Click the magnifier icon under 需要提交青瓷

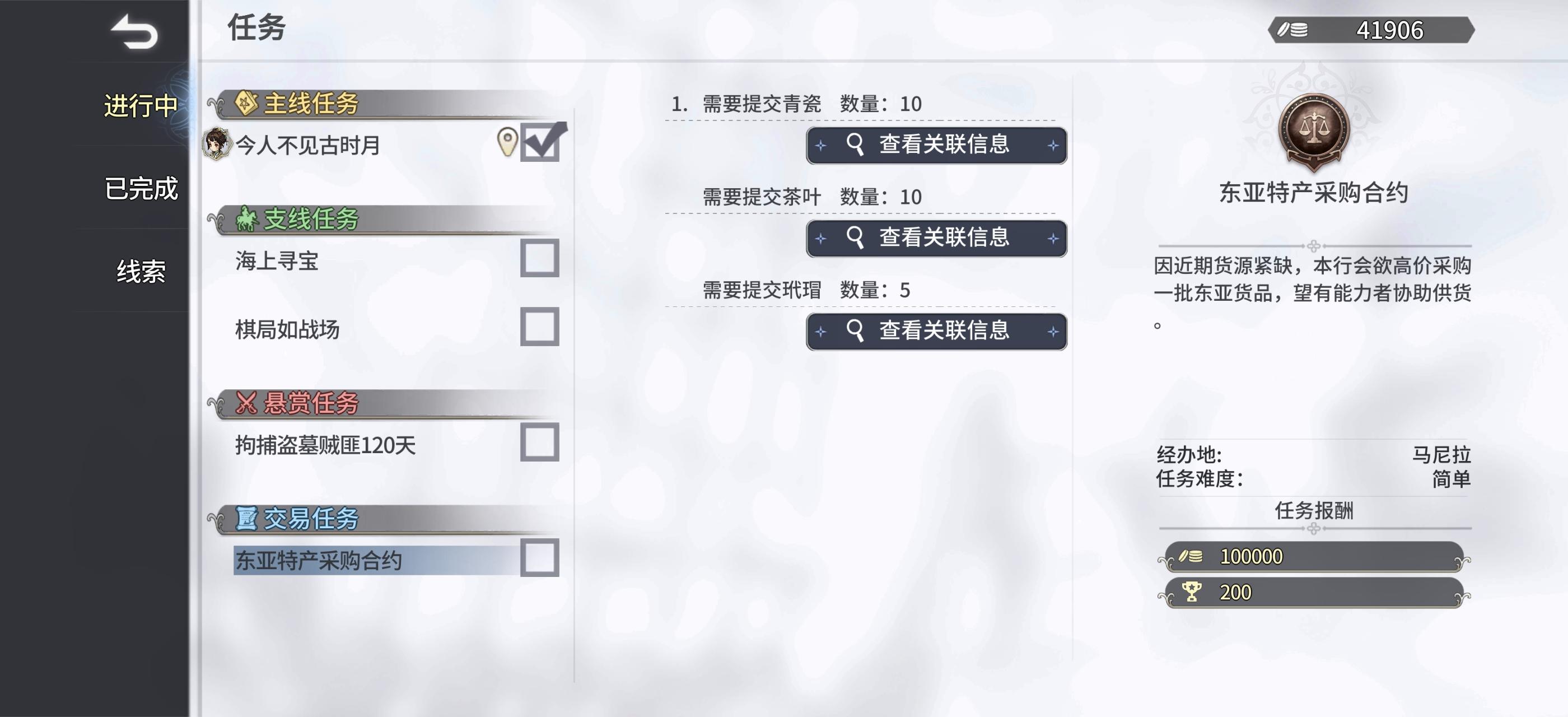coord(855,145)
